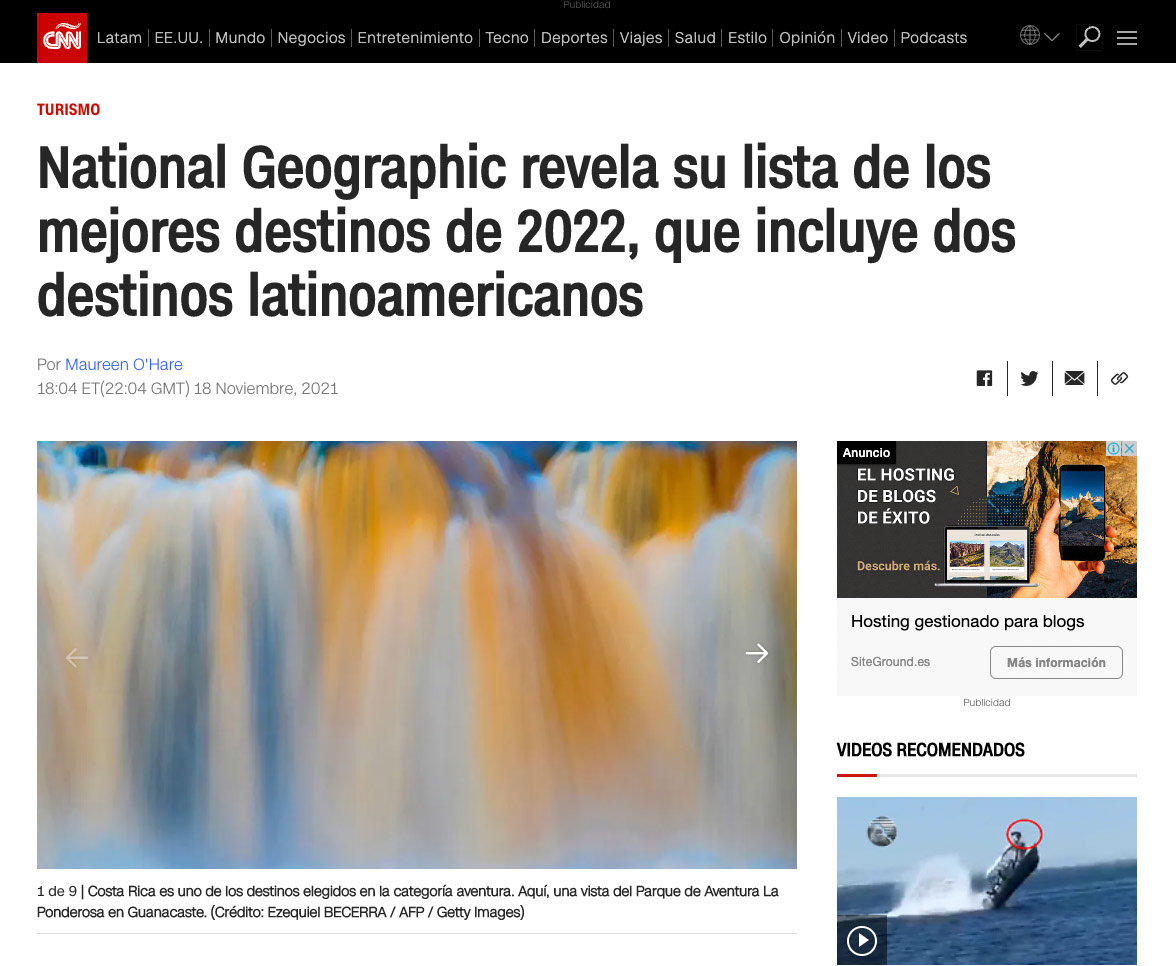Image resolution: width=1176 pixels, height=966 pixels.
Task: Click the publication date 18 Noviembre, 2021
Action: pyautogui.click(x=266, y=388)
